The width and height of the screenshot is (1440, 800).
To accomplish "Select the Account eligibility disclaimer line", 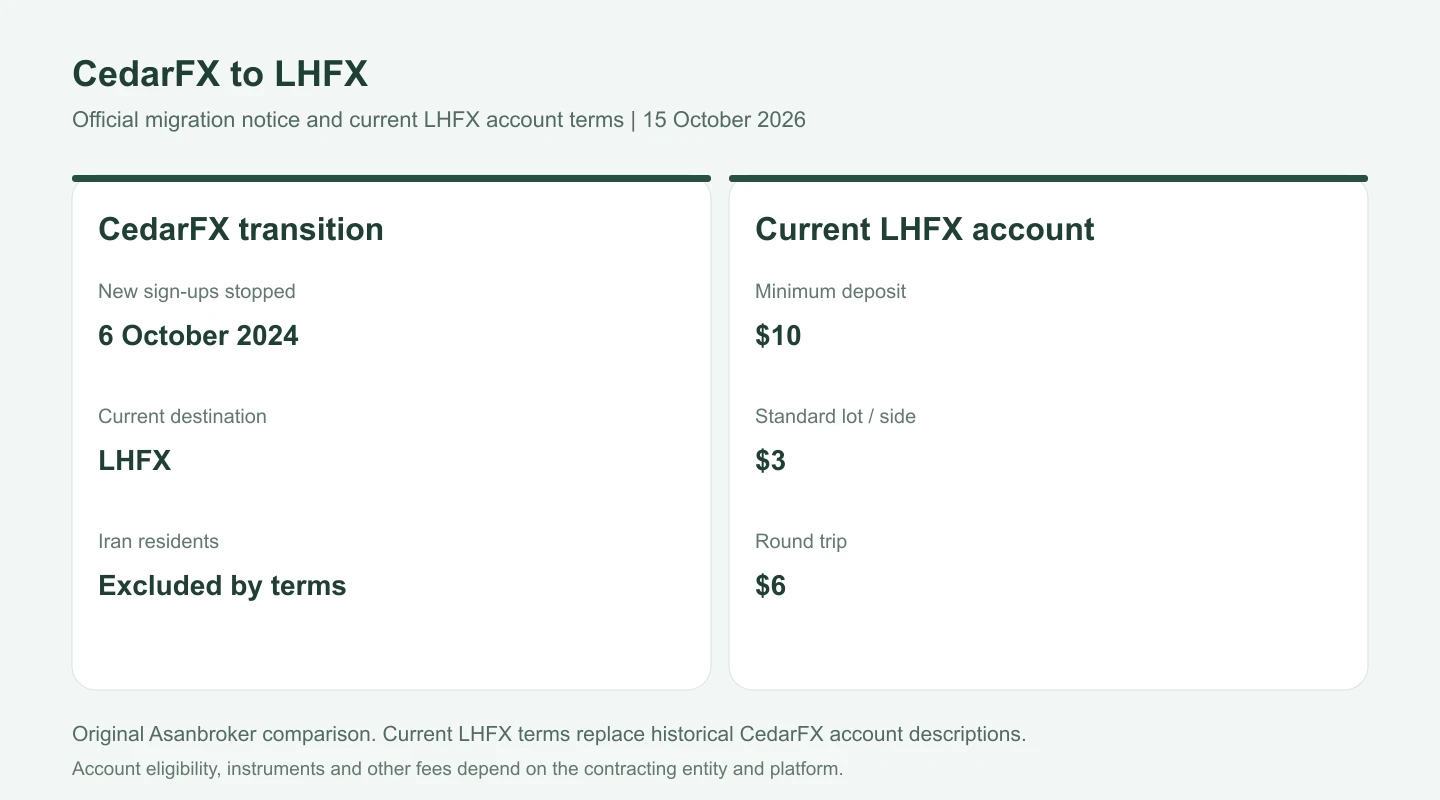I will [x=458, y=769].
